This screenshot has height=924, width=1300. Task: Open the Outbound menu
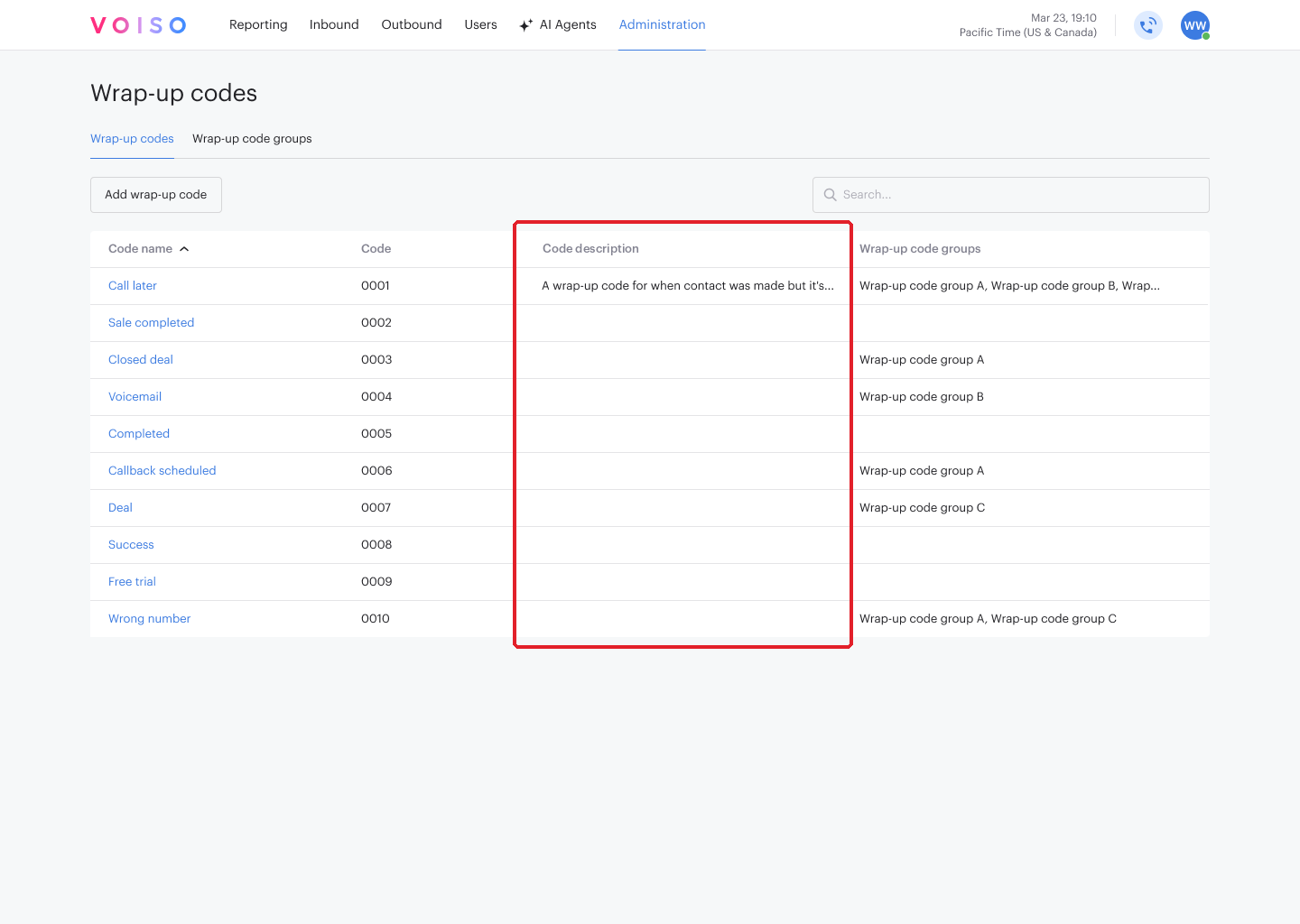[x=412, y=24]
